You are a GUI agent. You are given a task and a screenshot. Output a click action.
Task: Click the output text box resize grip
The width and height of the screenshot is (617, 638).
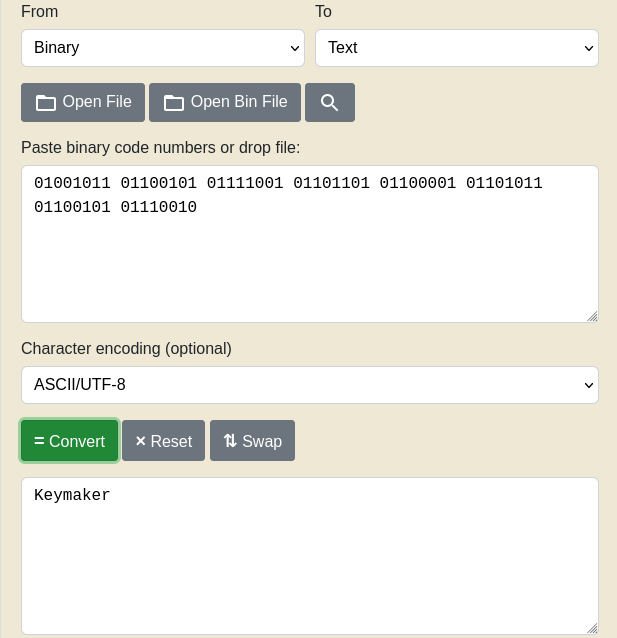(591, 627)
